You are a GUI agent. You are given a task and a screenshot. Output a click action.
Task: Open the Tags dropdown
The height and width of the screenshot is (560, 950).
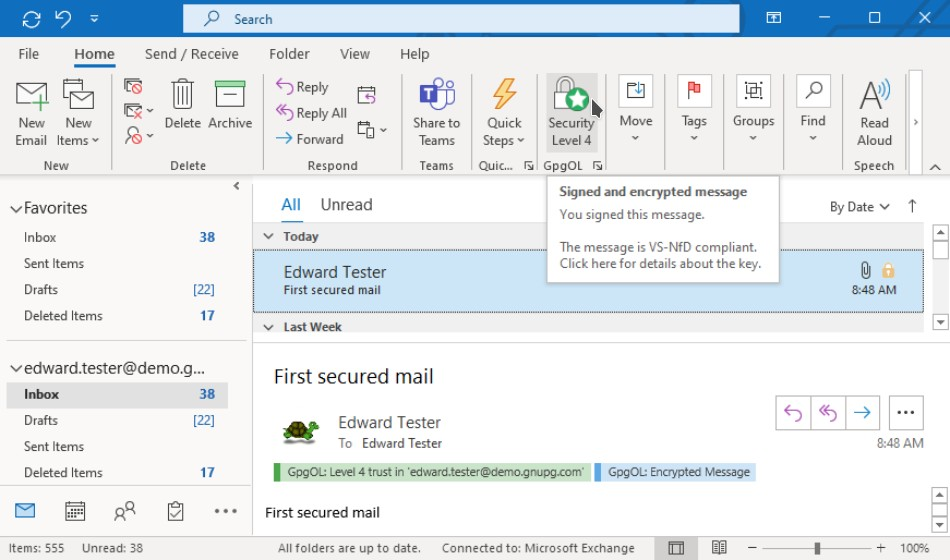point(694,109)
